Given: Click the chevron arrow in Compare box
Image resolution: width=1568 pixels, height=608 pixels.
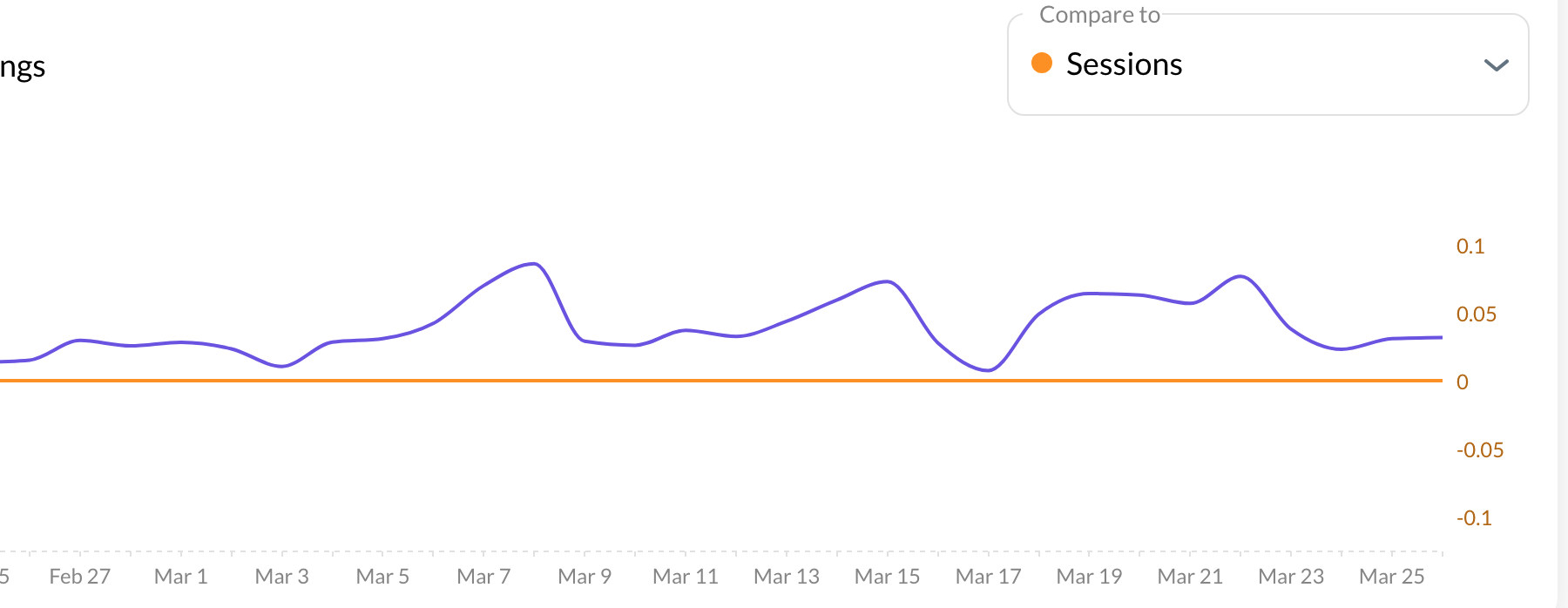Looking at the screenshot, I should (1496, 65).
